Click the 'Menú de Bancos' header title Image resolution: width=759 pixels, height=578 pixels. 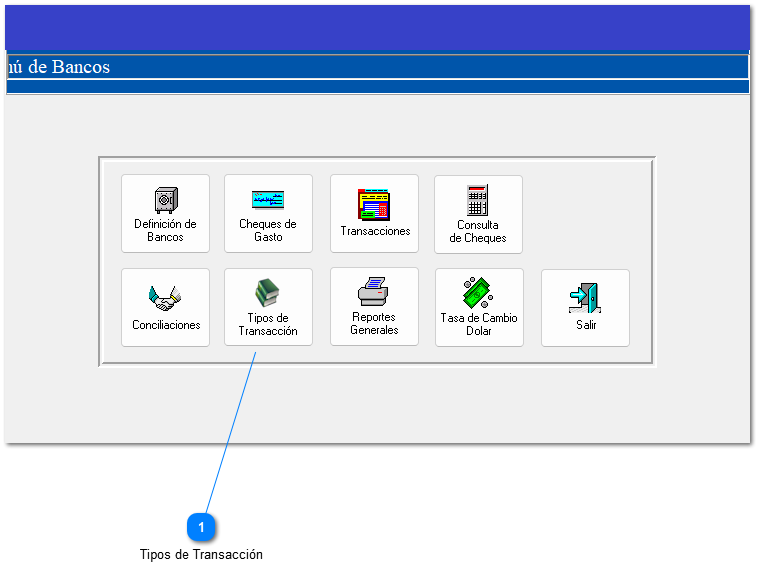pos(58,67)
